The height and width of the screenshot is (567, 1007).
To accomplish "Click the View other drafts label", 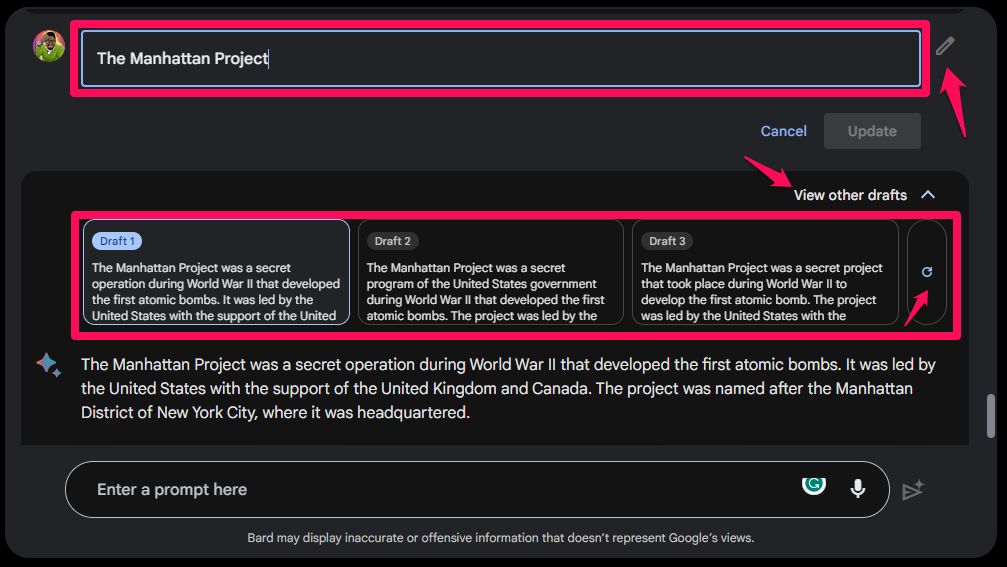I will [x=850, y=195].
